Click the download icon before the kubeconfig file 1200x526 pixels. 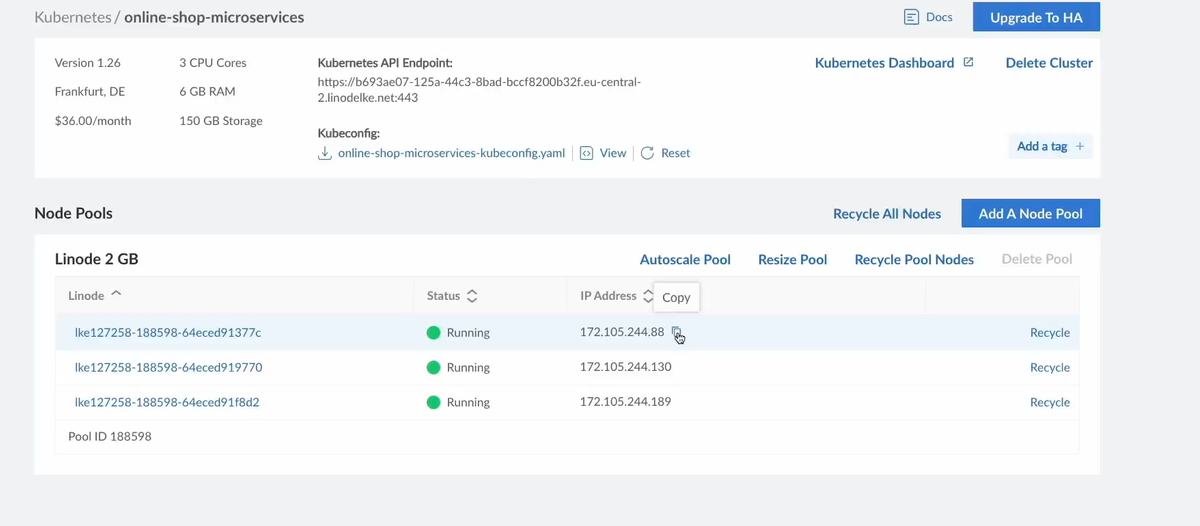click(324, 153)
